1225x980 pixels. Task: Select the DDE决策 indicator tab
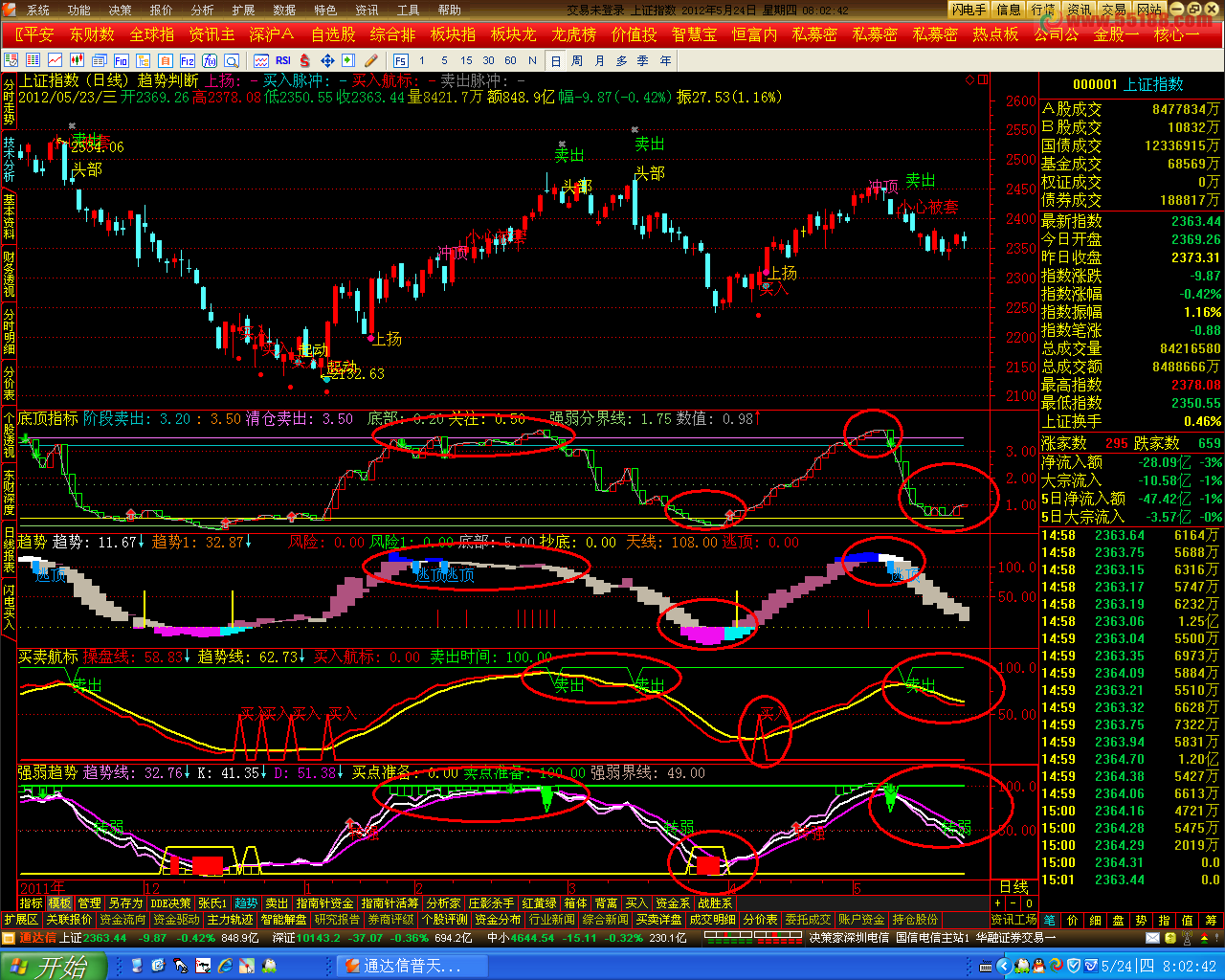pyautogui.click(x=170, y=903)
